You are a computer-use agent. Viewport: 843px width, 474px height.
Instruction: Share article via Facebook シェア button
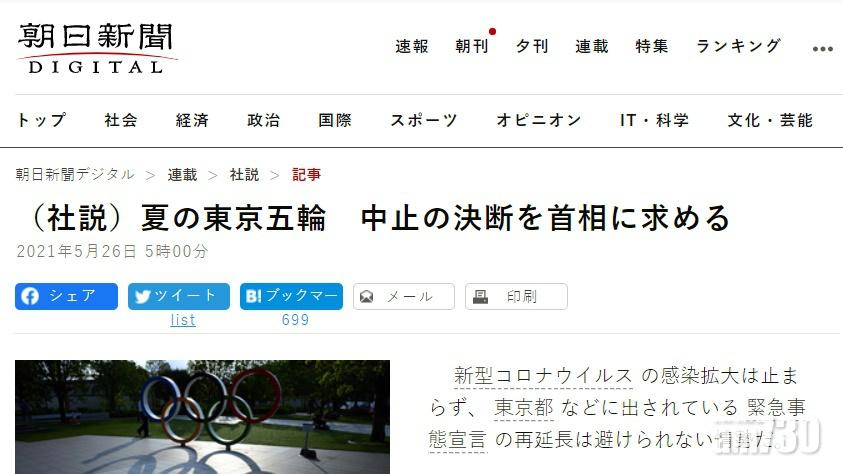coord(66,296)
